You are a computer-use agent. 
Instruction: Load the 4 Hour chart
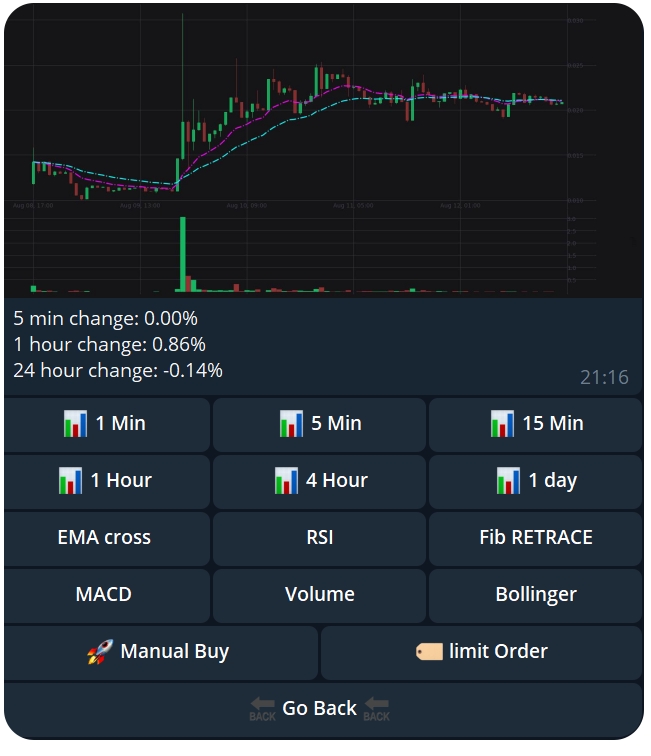click(x=320, y=481)
